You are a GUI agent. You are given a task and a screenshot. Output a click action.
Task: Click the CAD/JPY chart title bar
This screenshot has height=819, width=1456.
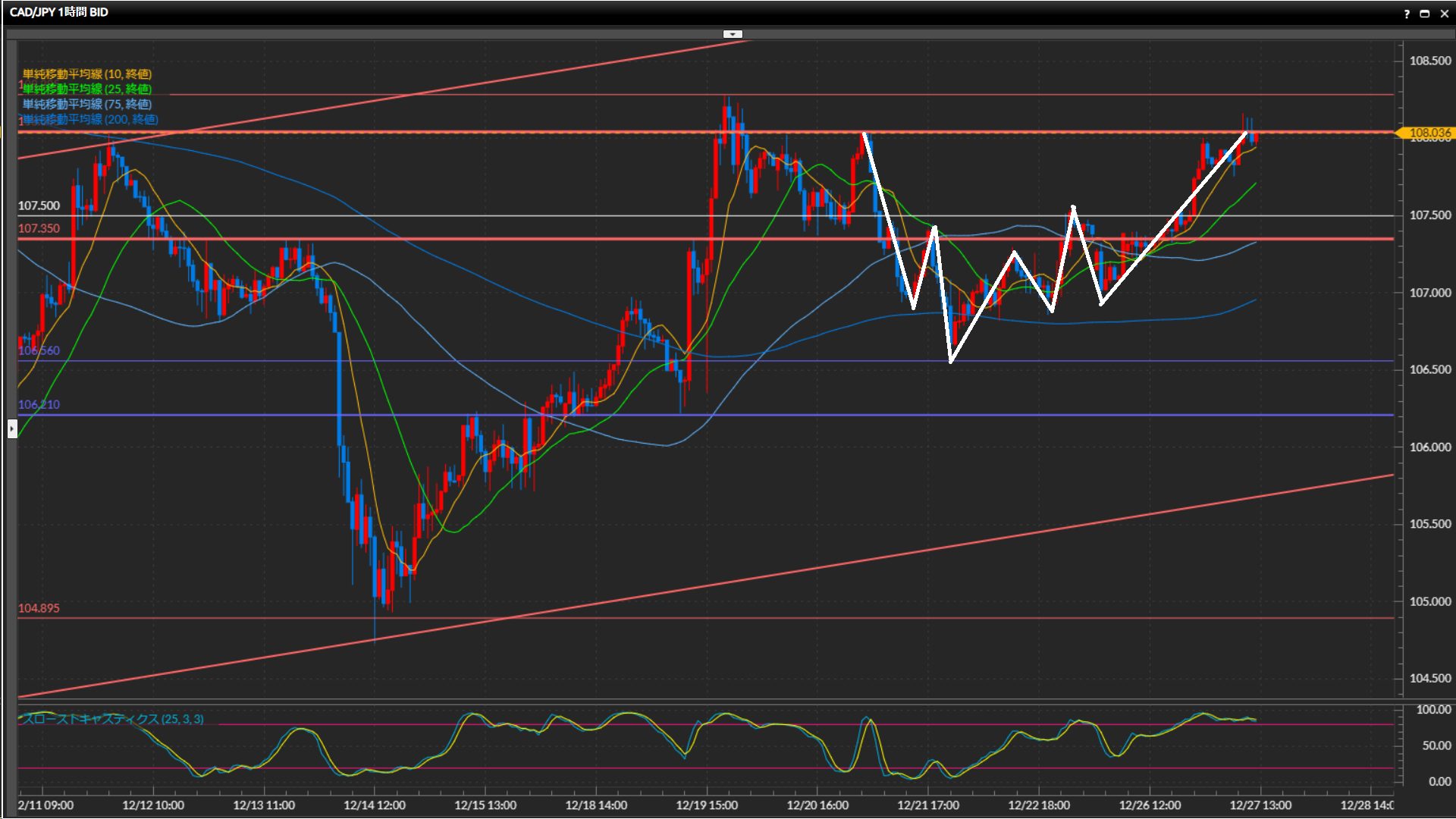click(59, 12)
